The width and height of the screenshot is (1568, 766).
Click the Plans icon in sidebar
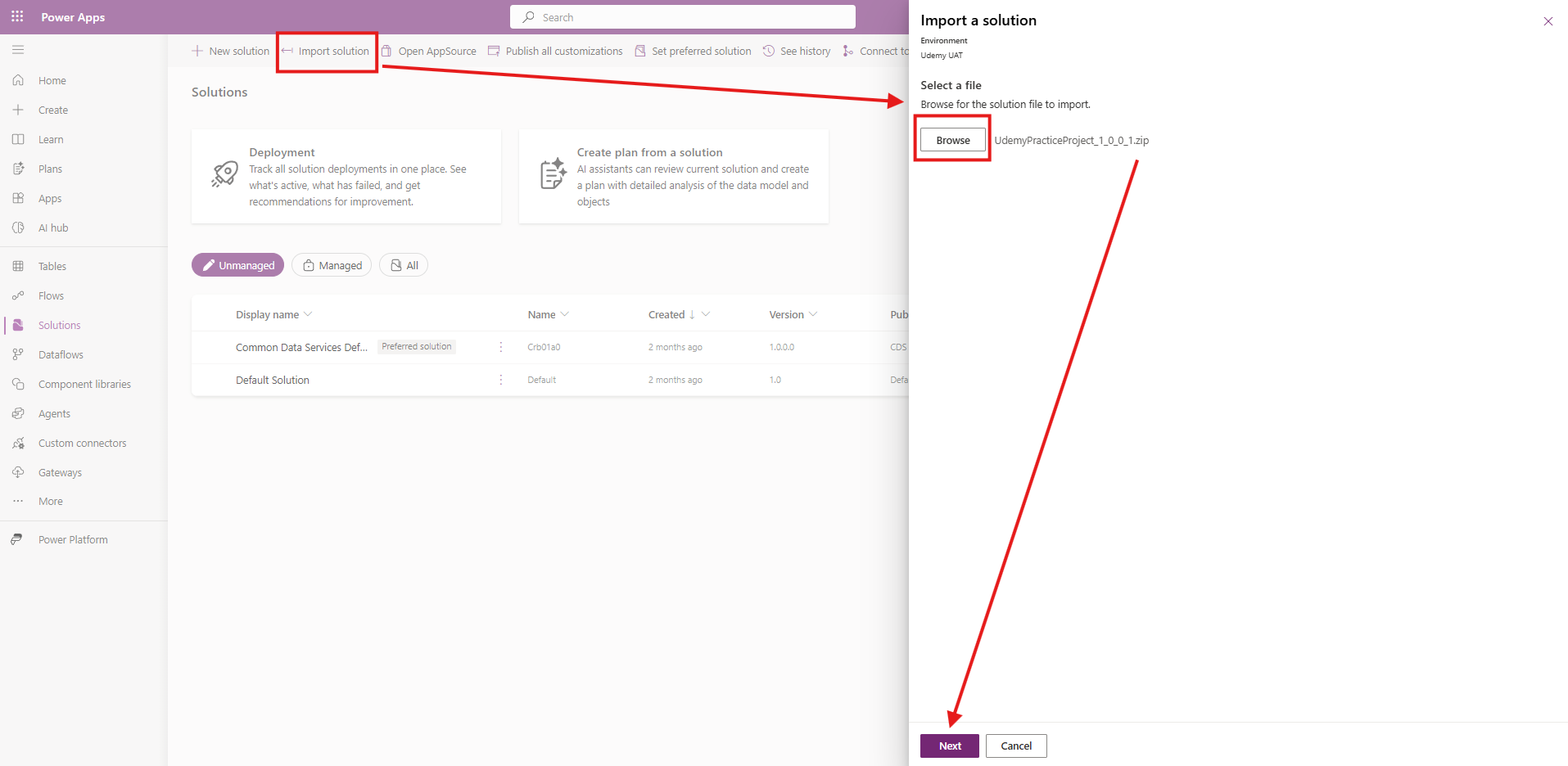(18, 169)
